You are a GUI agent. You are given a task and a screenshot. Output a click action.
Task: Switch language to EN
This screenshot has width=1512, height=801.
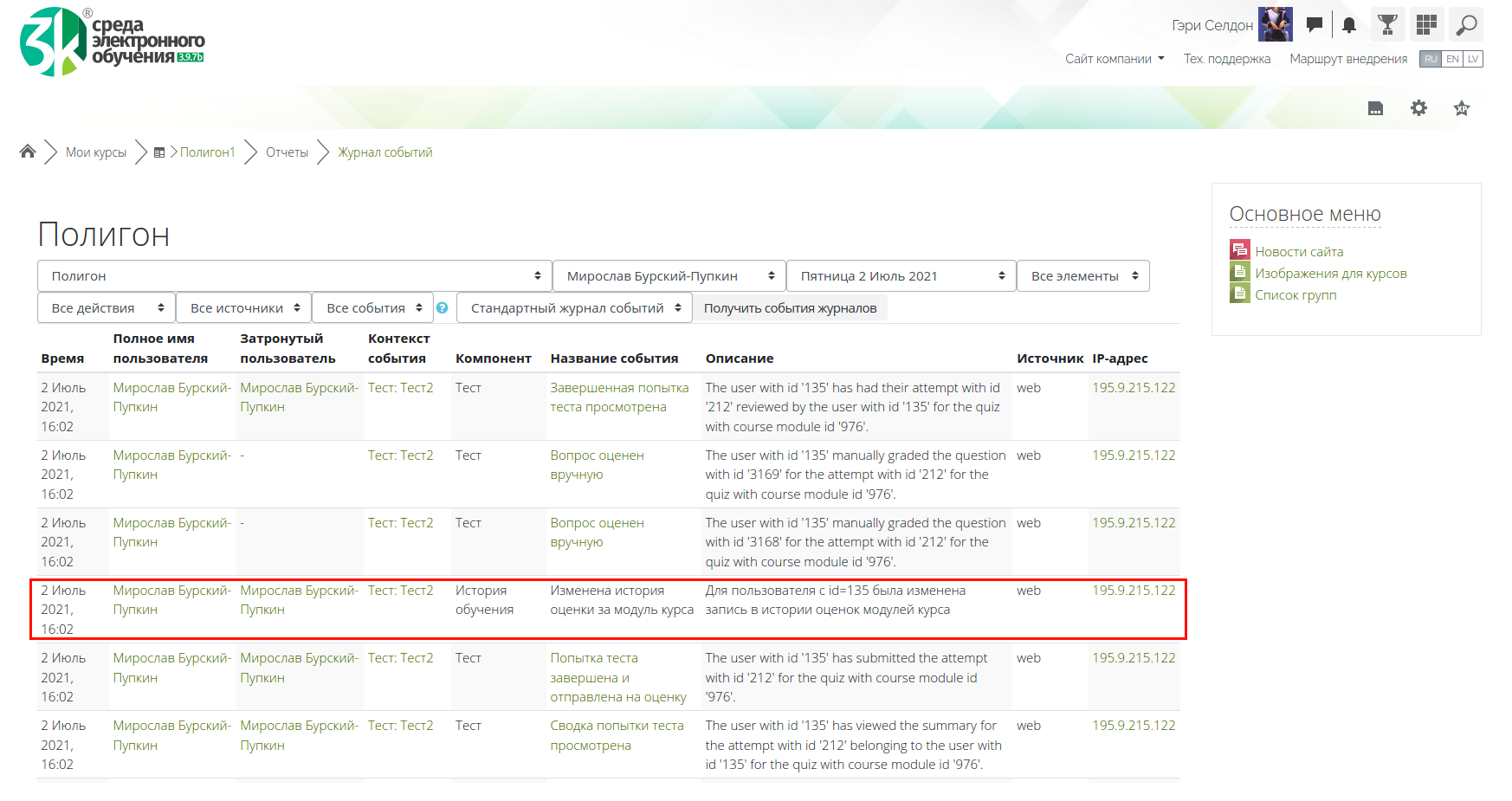(1452, 59)
